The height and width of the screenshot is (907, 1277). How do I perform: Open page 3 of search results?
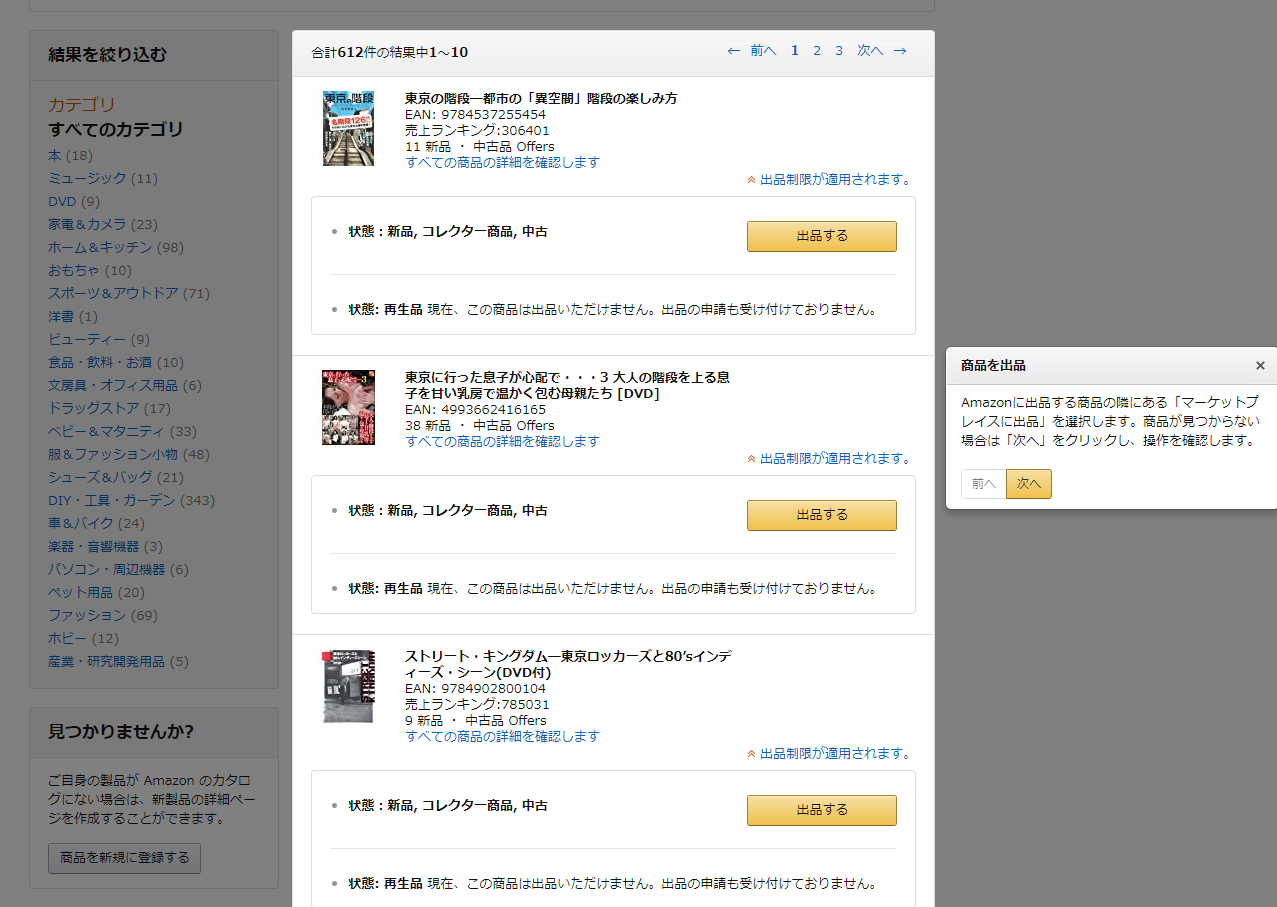click(838, 50)
